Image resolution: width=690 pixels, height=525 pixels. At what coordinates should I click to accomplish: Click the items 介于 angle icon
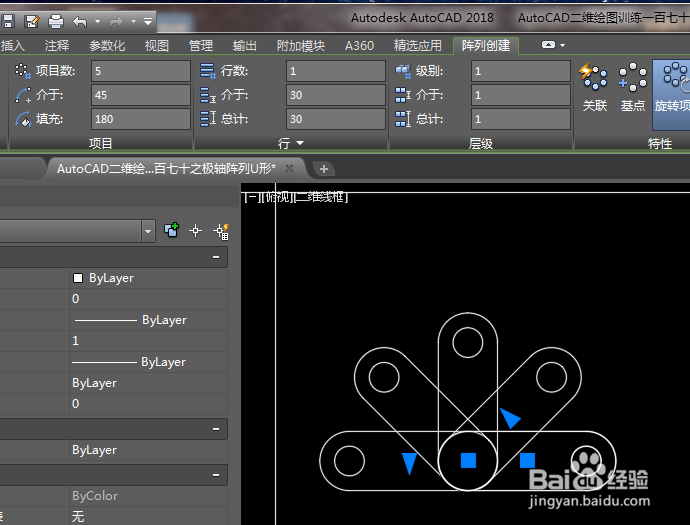23,95
